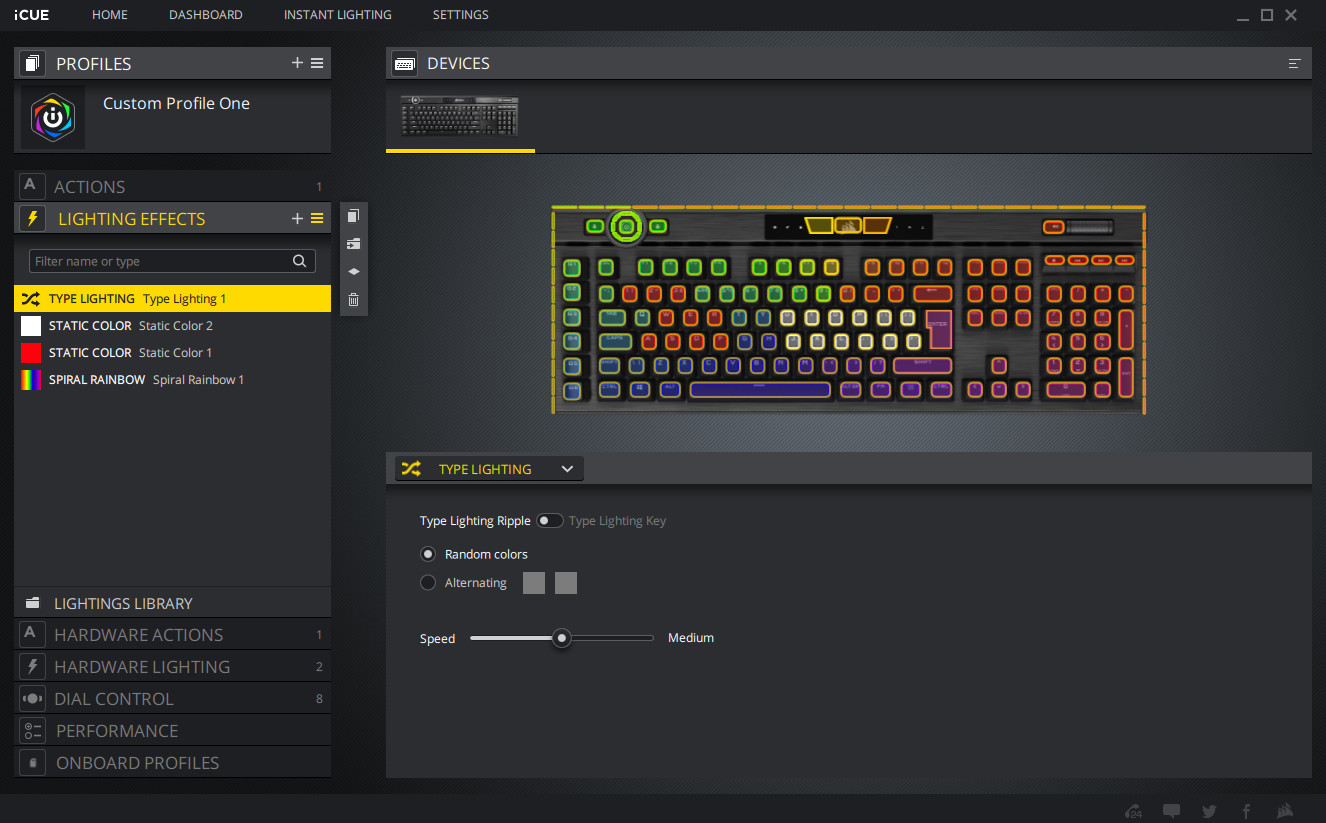Screen dimensions: 1326x823
Task: Click the Profiles header icon
Action: click(33, 63)
